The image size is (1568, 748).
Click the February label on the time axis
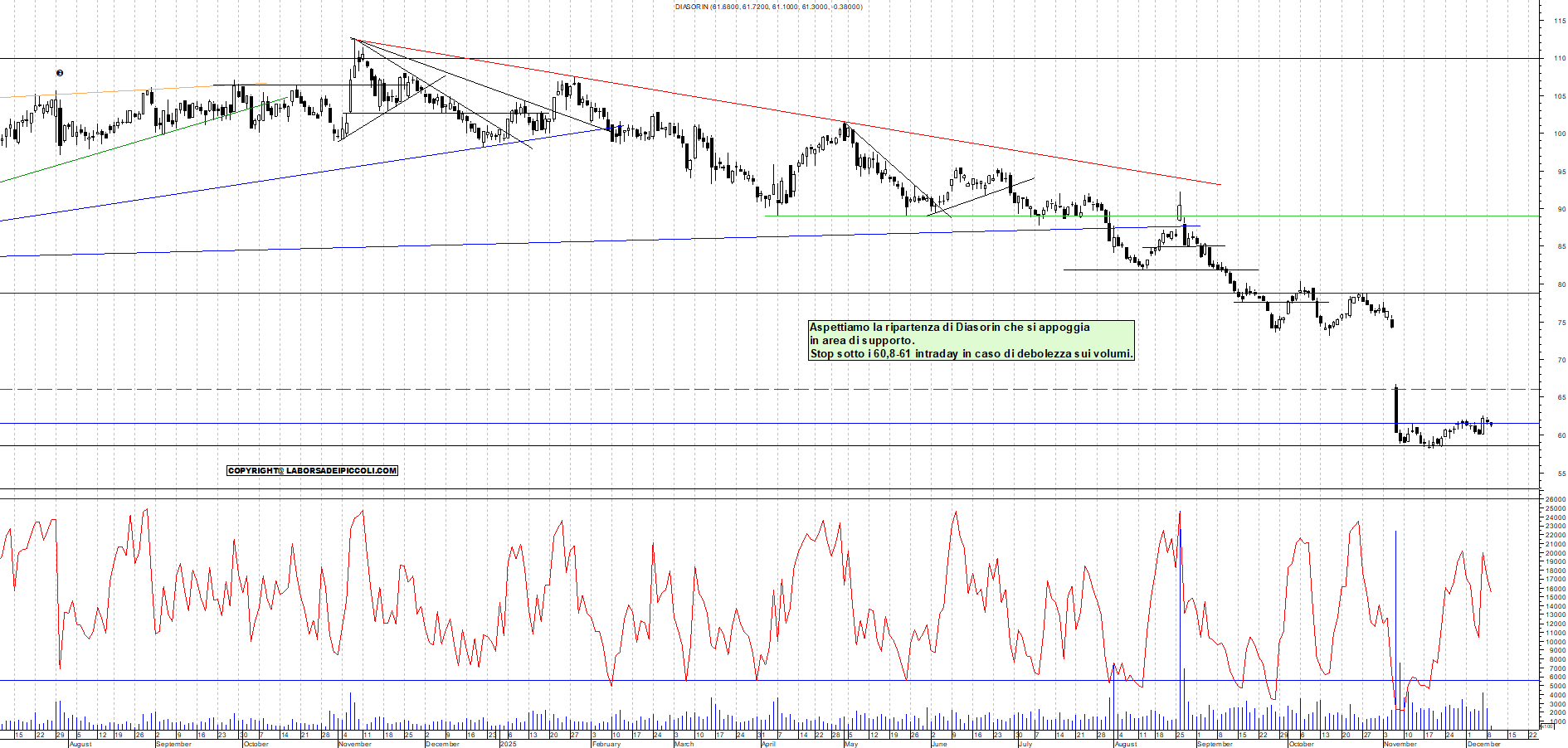[606, 744]
